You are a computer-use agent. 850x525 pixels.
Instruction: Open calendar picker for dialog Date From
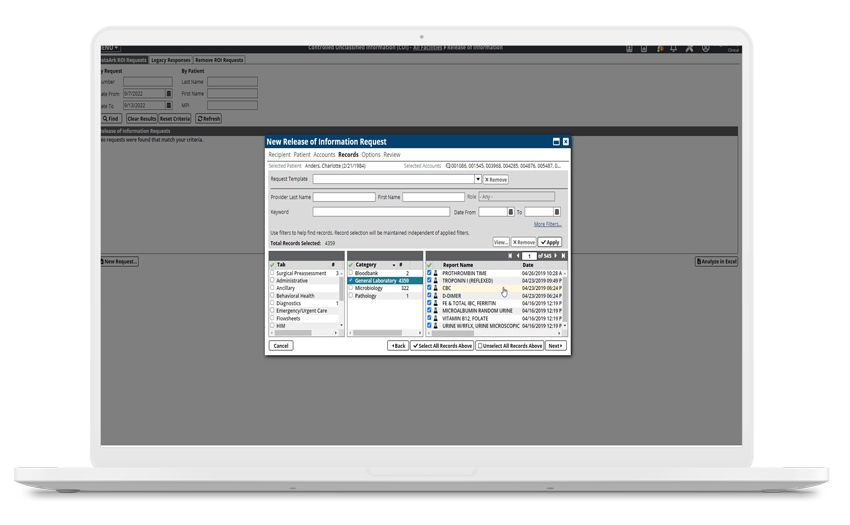(511, 212)
